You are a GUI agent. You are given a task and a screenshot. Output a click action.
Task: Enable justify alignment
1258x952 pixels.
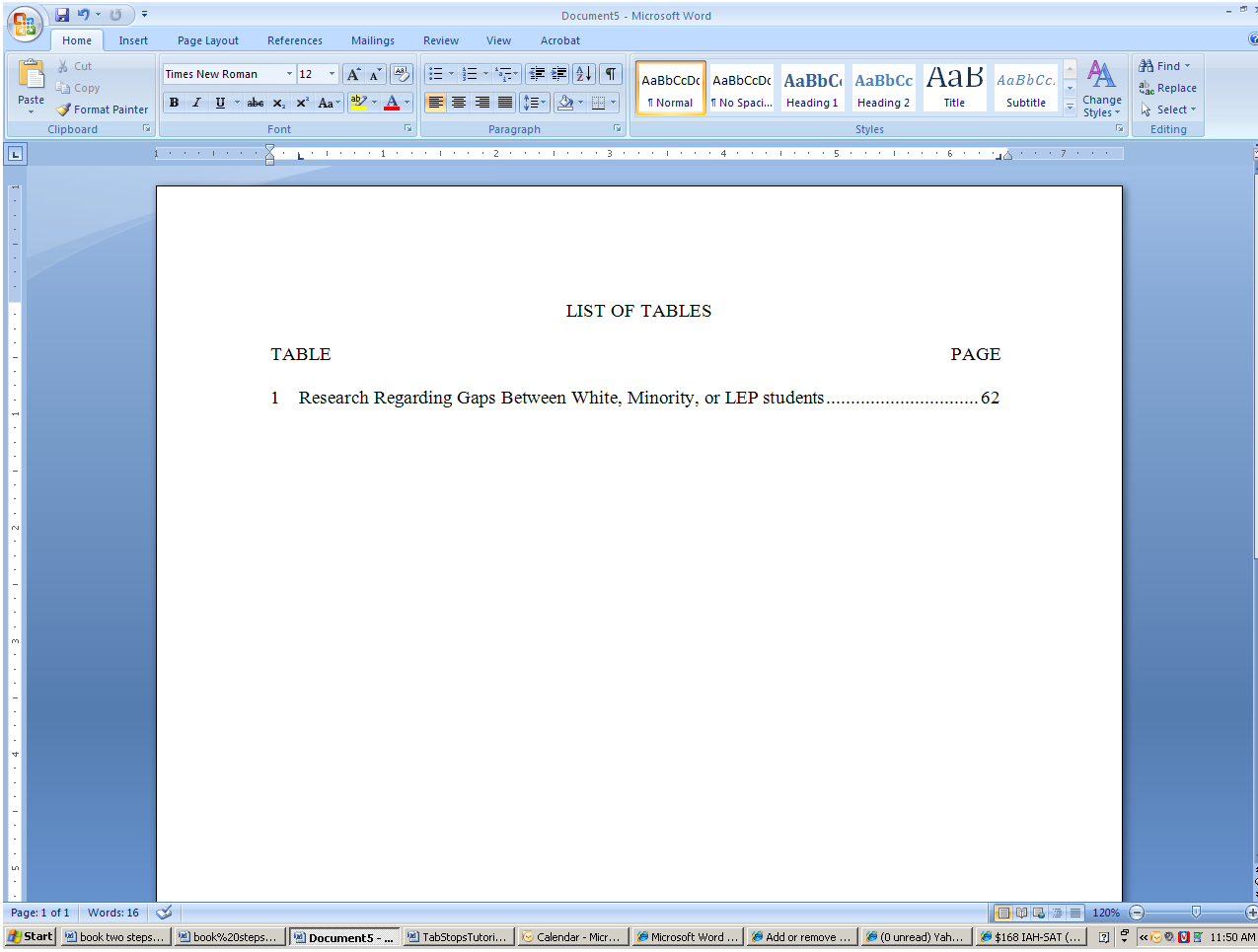click(505, 103)
